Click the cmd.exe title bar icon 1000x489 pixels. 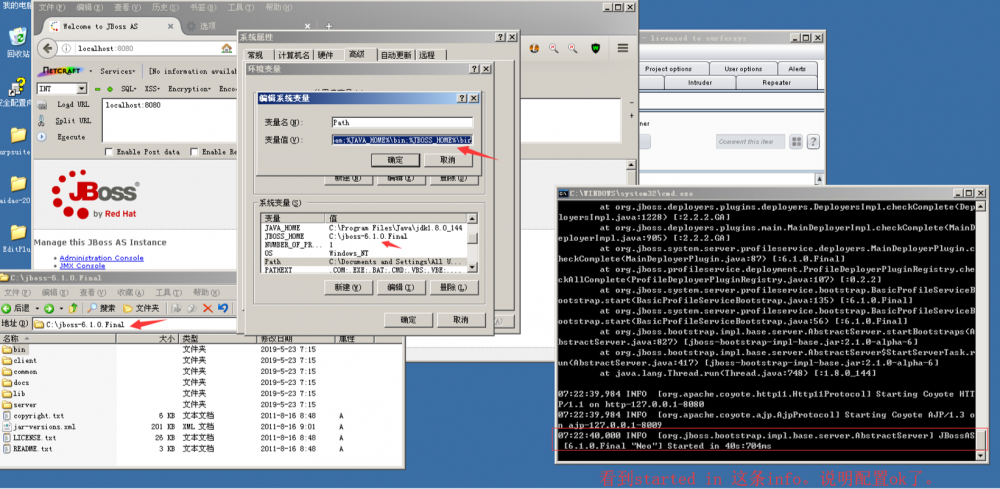[563, 193]
